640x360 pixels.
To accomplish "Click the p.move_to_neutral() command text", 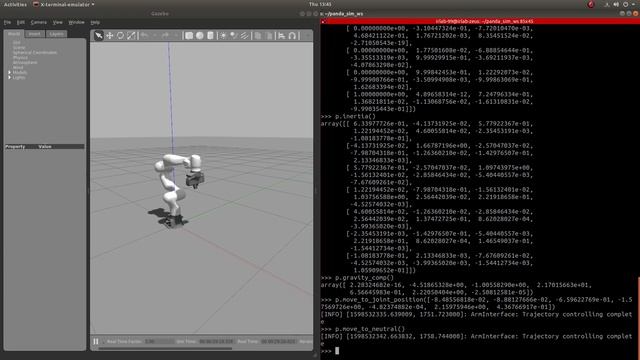I will coord(370,329).
